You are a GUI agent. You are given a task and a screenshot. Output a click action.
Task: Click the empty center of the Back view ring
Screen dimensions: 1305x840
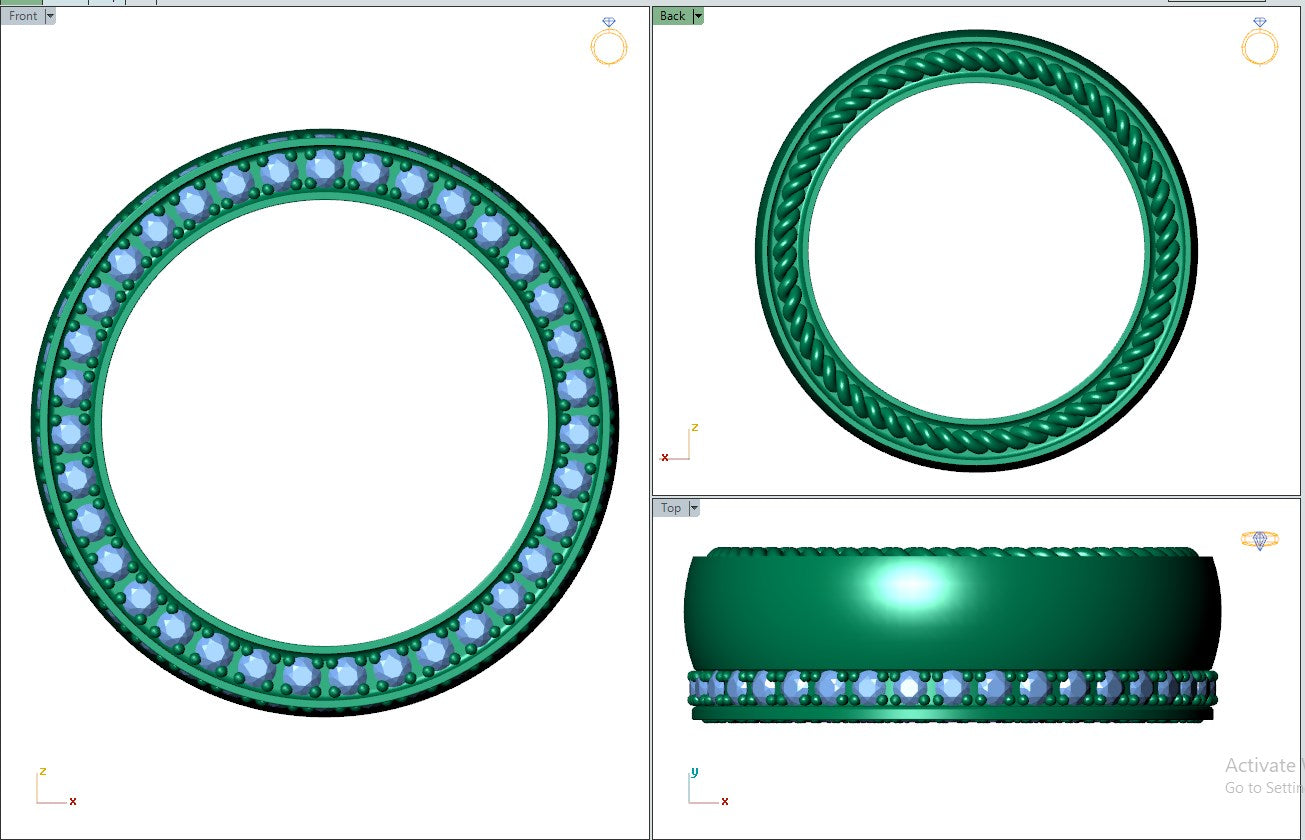coord(975,250)
